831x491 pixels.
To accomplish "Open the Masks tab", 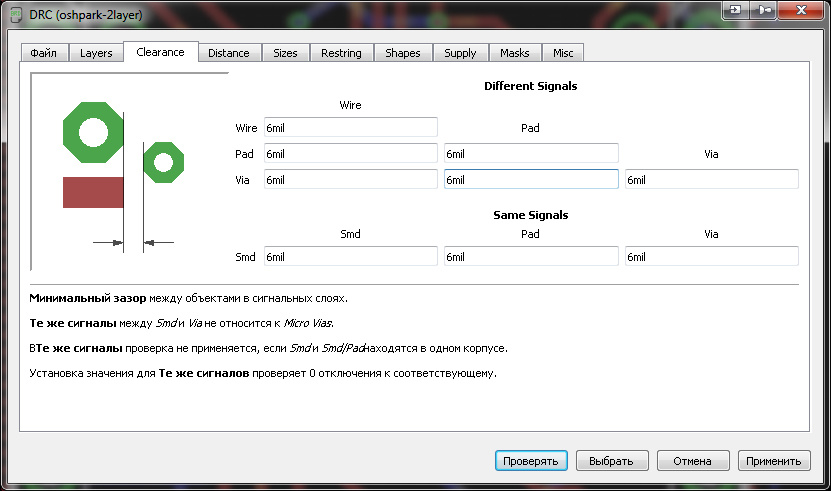I will click(x=515, y=53).
